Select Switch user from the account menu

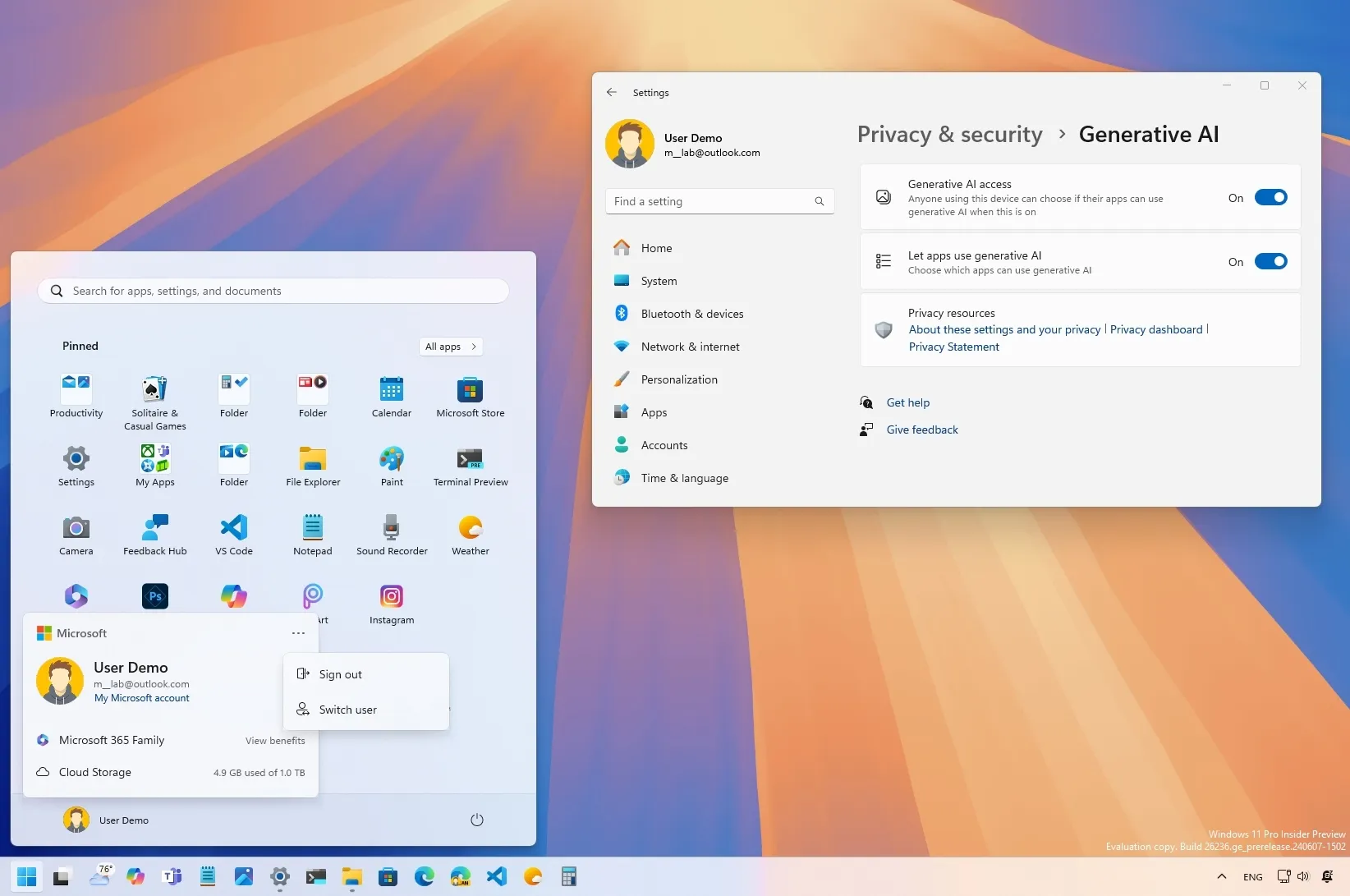[347, 709]
